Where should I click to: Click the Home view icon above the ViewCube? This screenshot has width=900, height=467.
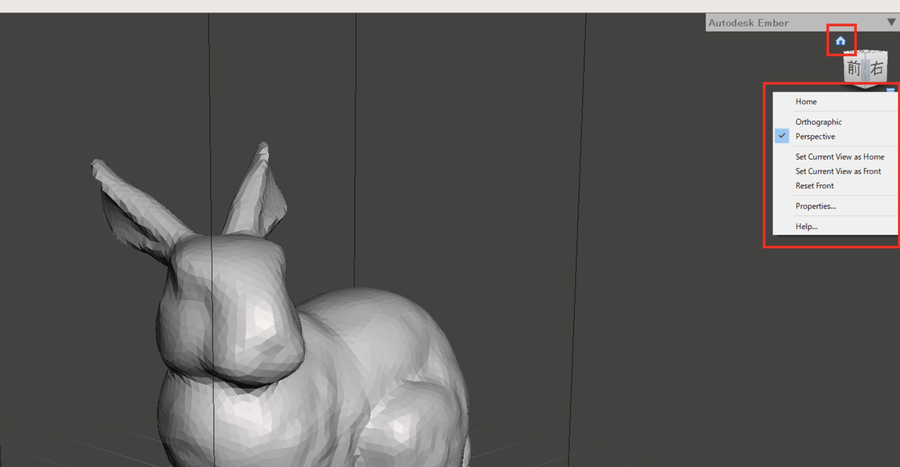click(840, 41)
